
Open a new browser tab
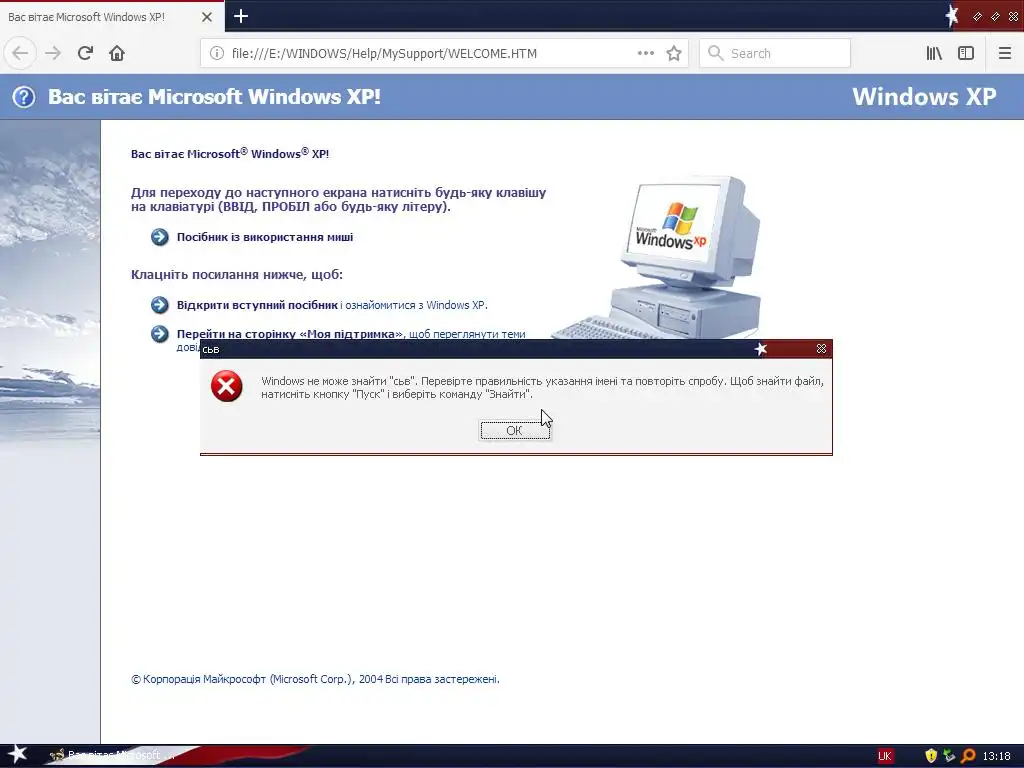(241, 16)
